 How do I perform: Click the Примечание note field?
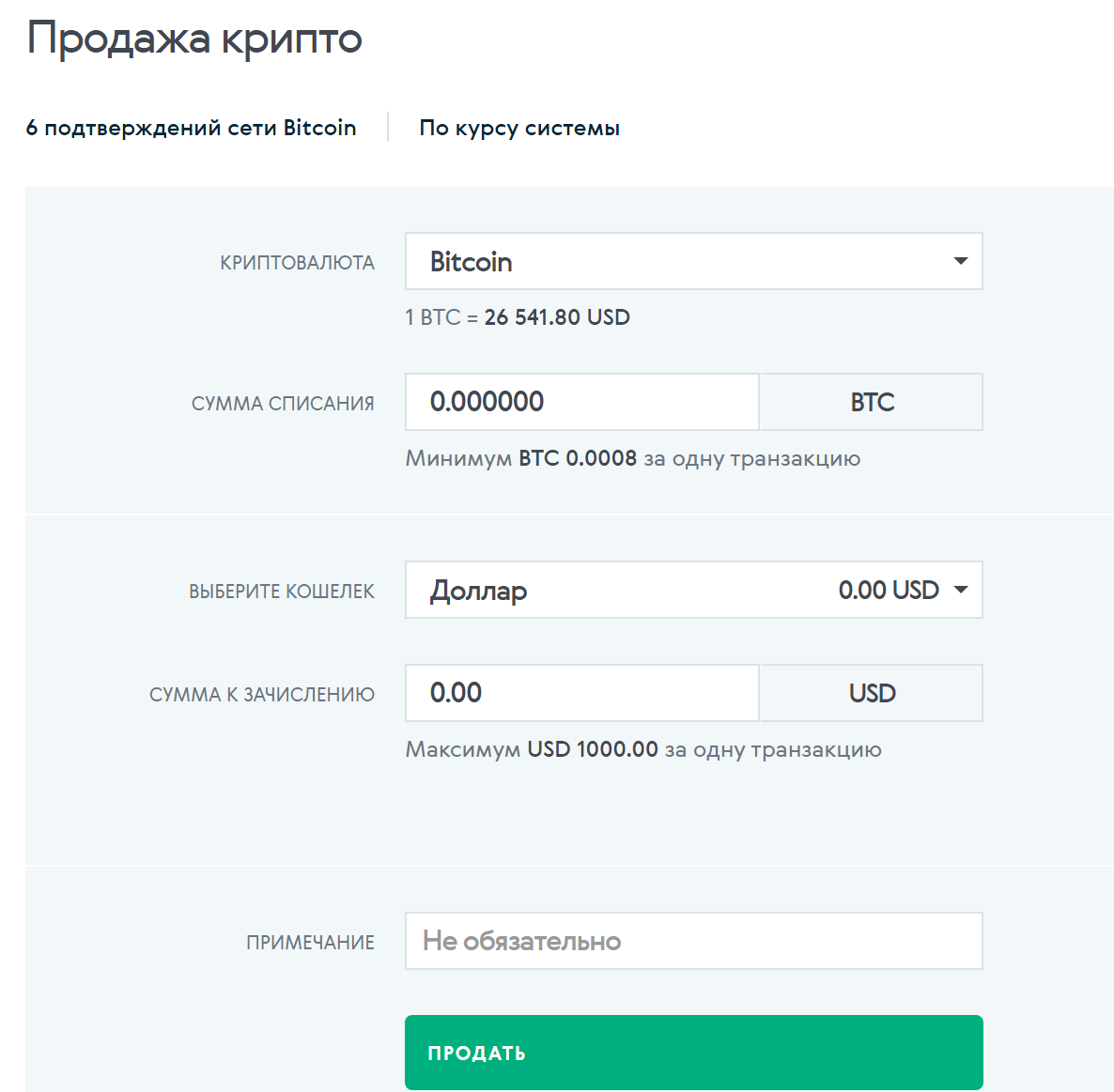tap(693, 941)
